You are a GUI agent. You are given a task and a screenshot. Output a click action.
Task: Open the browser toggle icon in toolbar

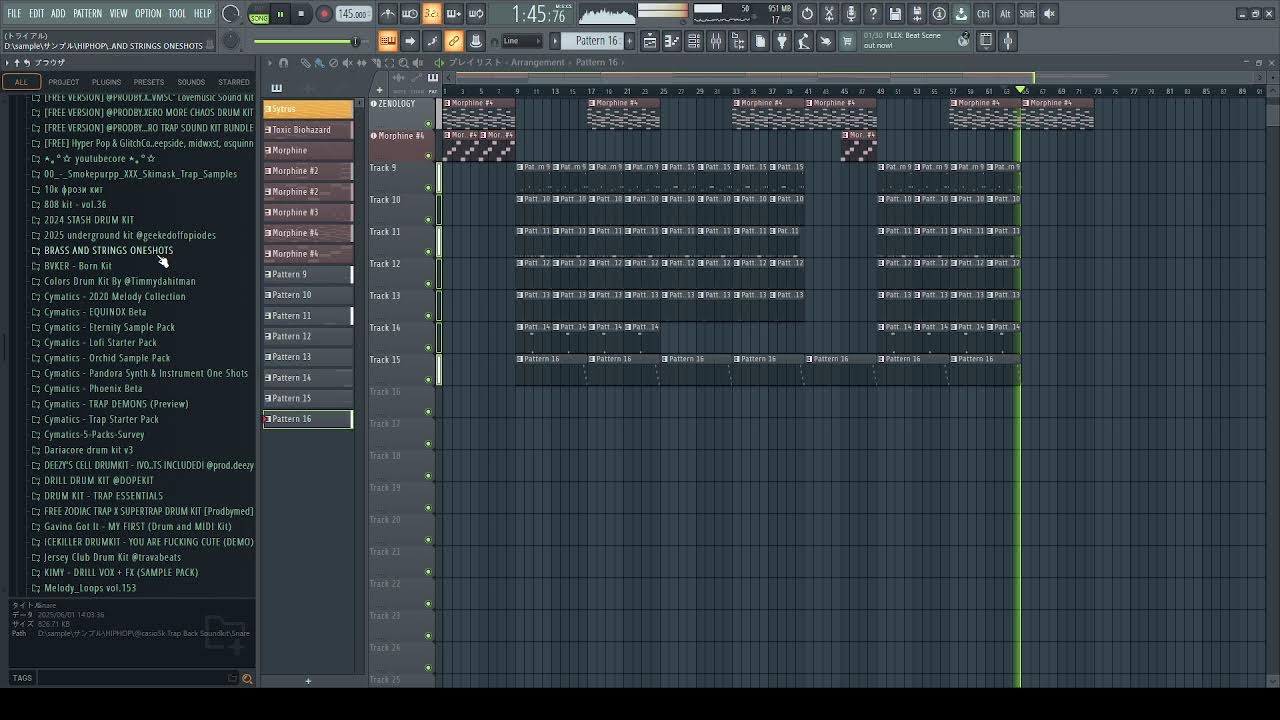click(738, 41)
